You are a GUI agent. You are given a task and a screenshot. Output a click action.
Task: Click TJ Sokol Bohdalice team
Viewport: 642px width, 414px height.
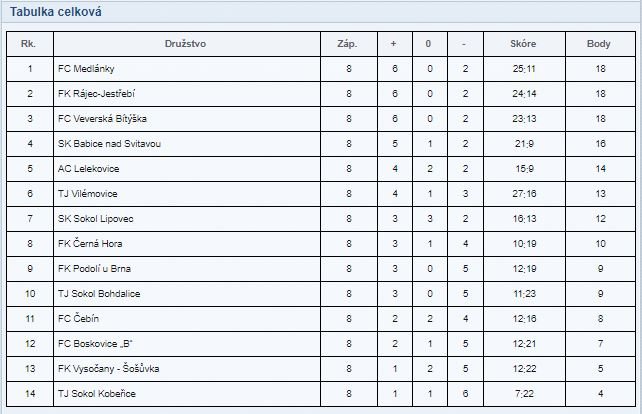[99, 294]
